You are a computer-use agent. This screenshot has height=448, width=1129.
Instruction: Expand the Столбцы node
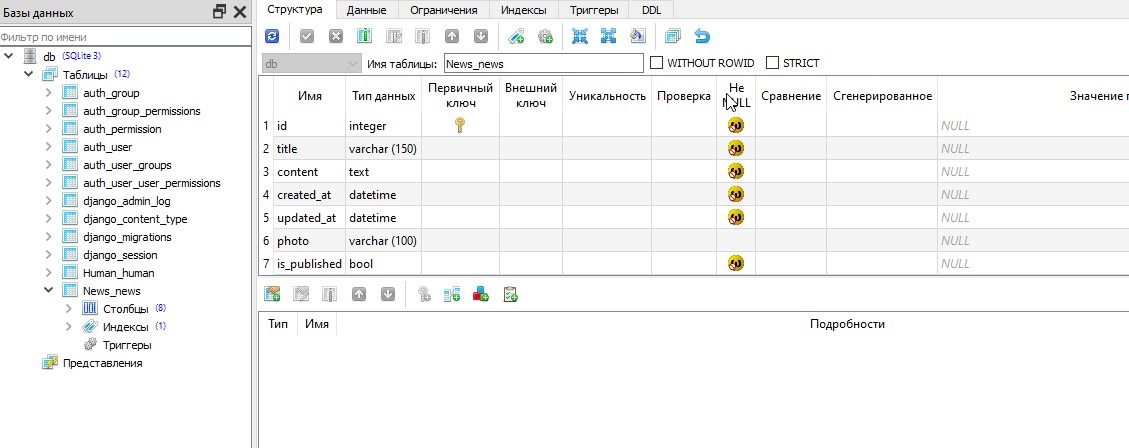click(x=69, y=308)
